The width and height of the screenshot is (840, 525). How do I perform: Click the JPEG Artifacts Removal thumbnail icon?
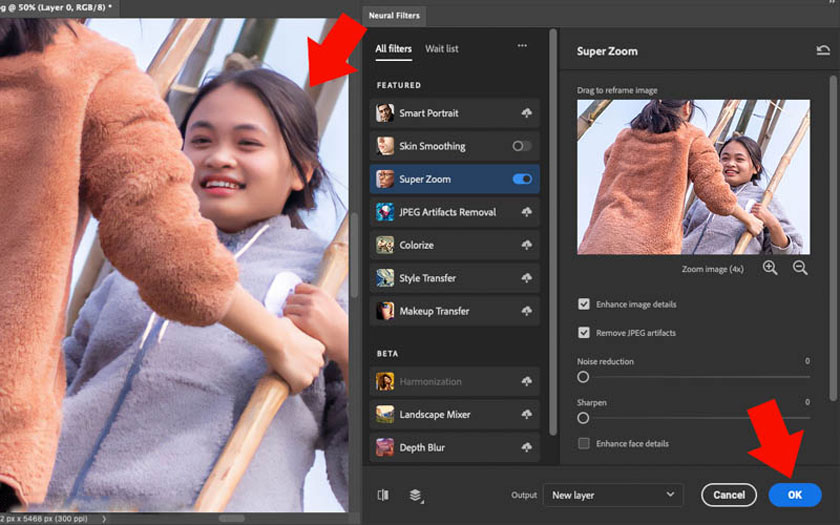(385, 212)
